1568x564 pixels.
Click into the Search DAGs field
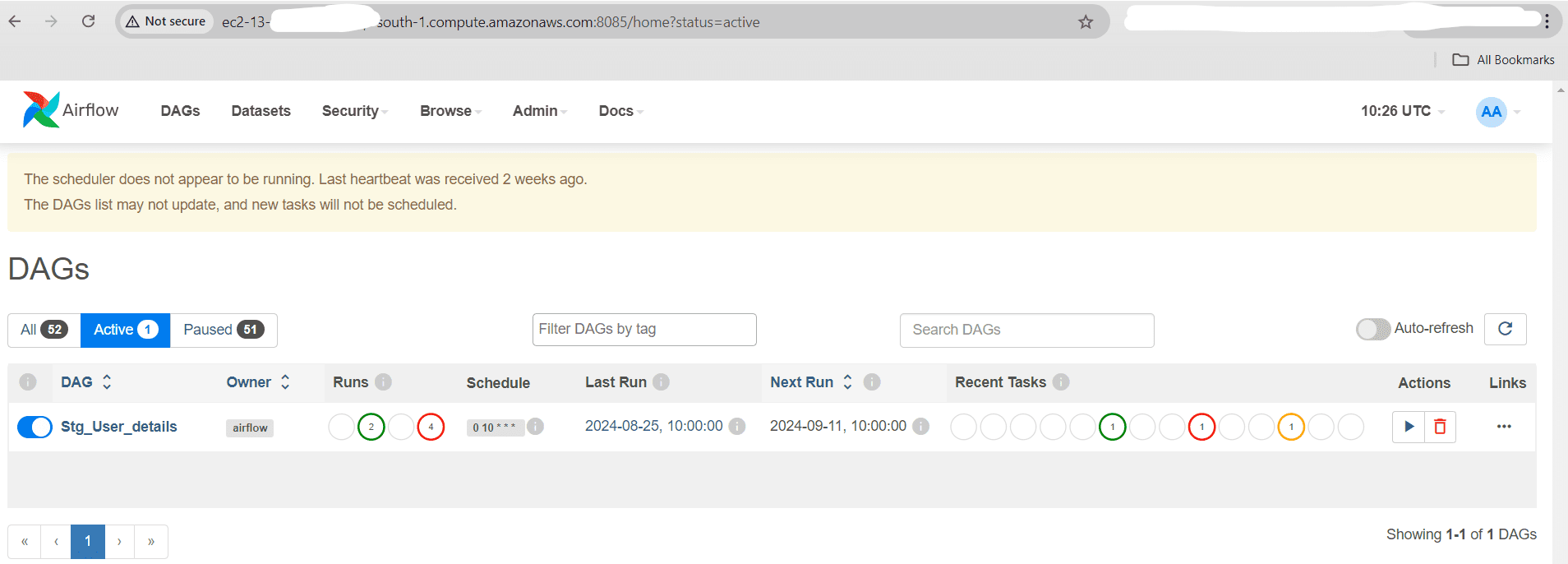1026,330
